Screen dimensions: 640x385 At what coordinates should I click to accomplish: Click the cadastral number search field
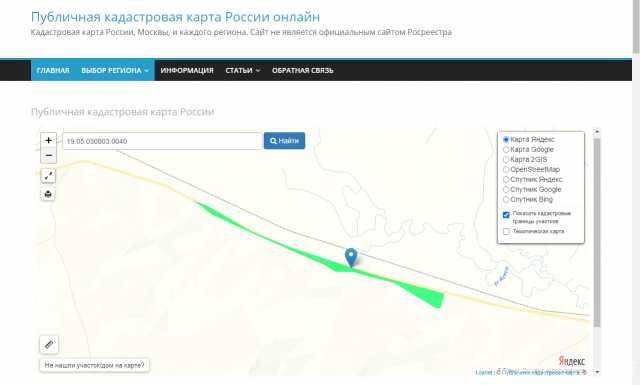pyautogui.click(x=162, y=141)
